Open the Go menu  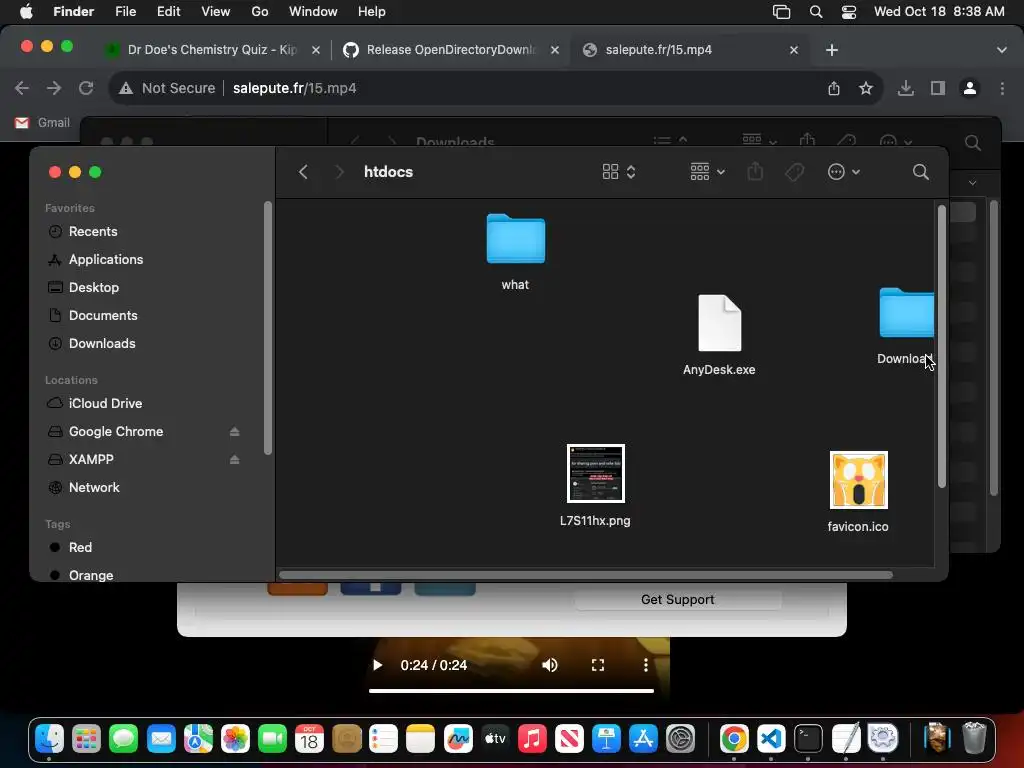pyautogui.click(x=260, y=12)
